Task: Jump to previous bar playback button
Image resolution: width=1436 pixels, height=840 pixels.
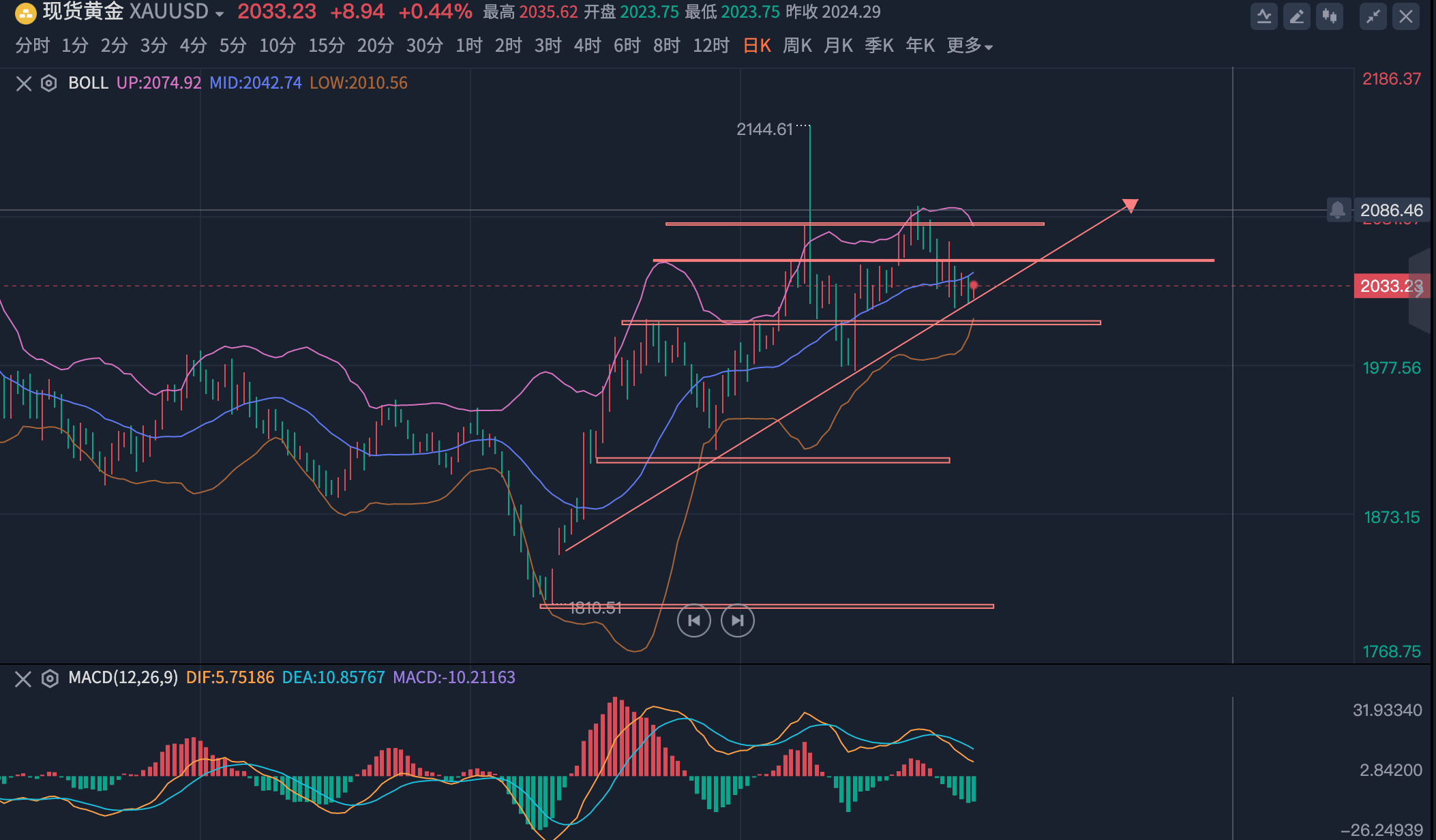Action: coord(693,620)
